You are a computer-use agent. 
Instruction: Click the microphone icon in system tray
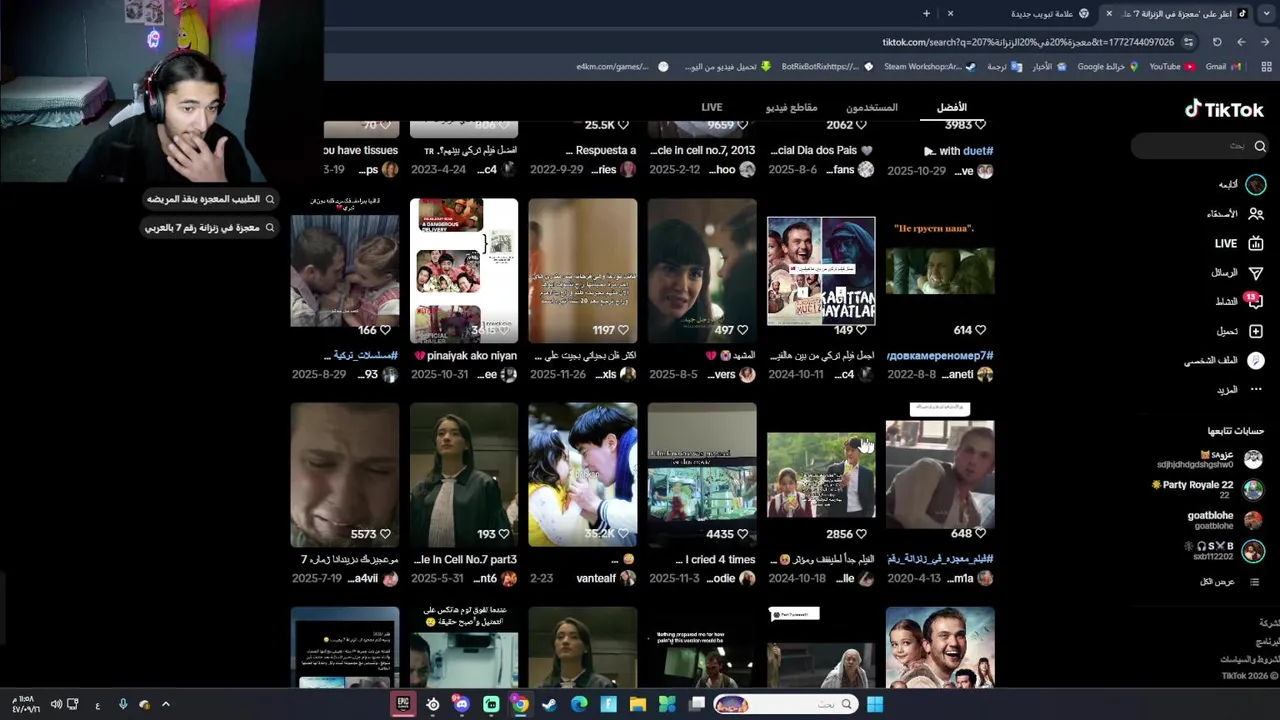click(123, 704)
